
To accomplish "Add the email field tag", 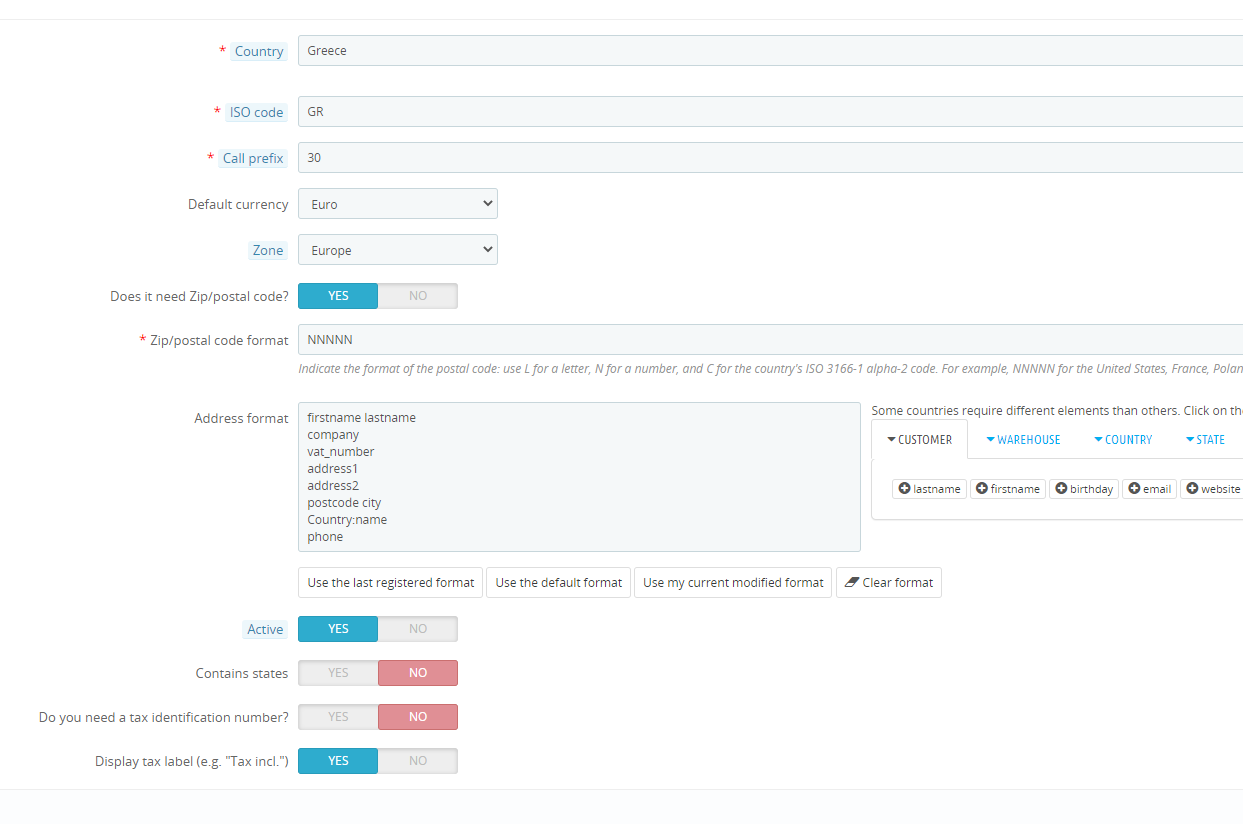I will [1149, 489].
